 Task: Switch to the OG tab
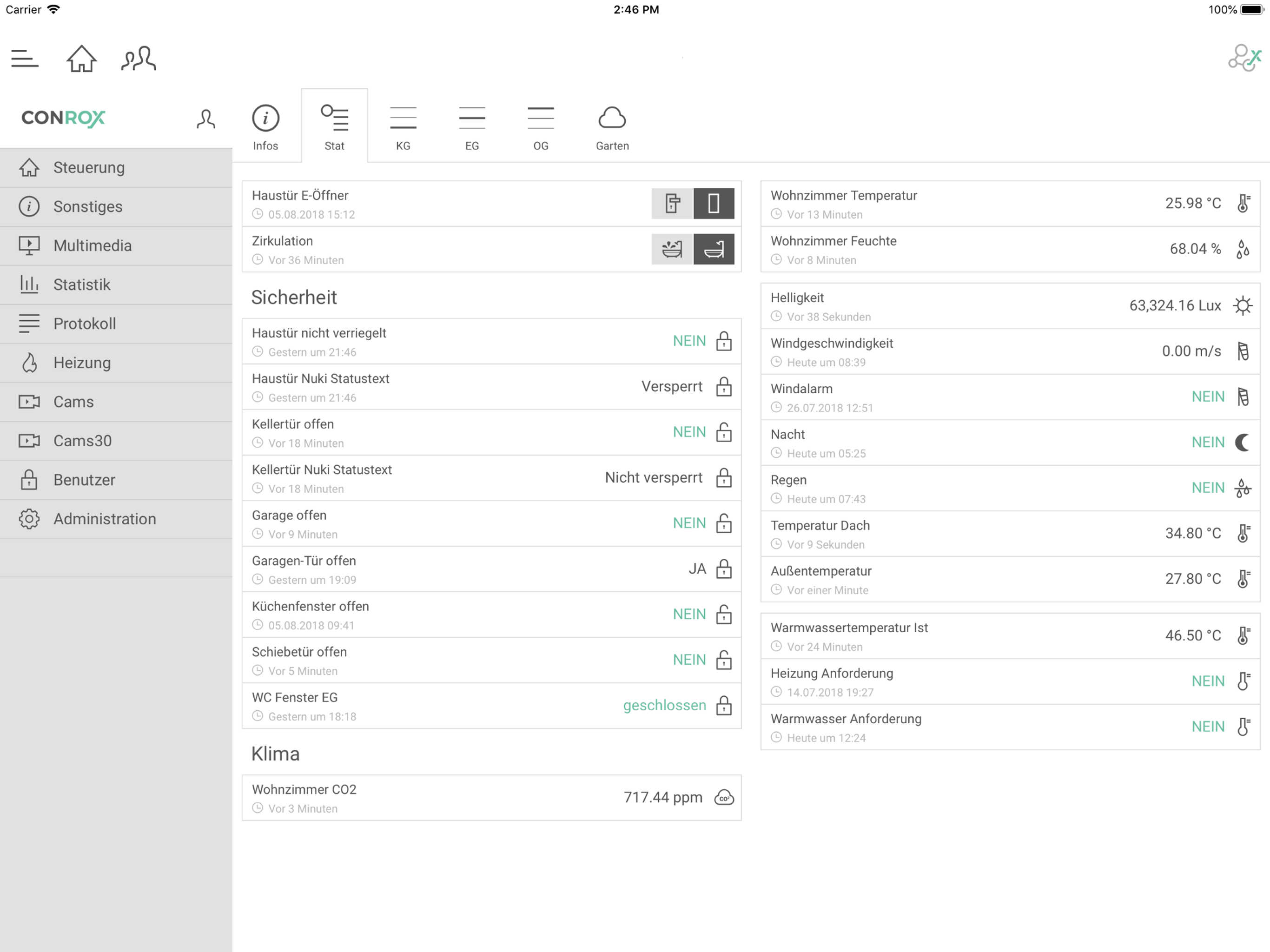point(541,127)
